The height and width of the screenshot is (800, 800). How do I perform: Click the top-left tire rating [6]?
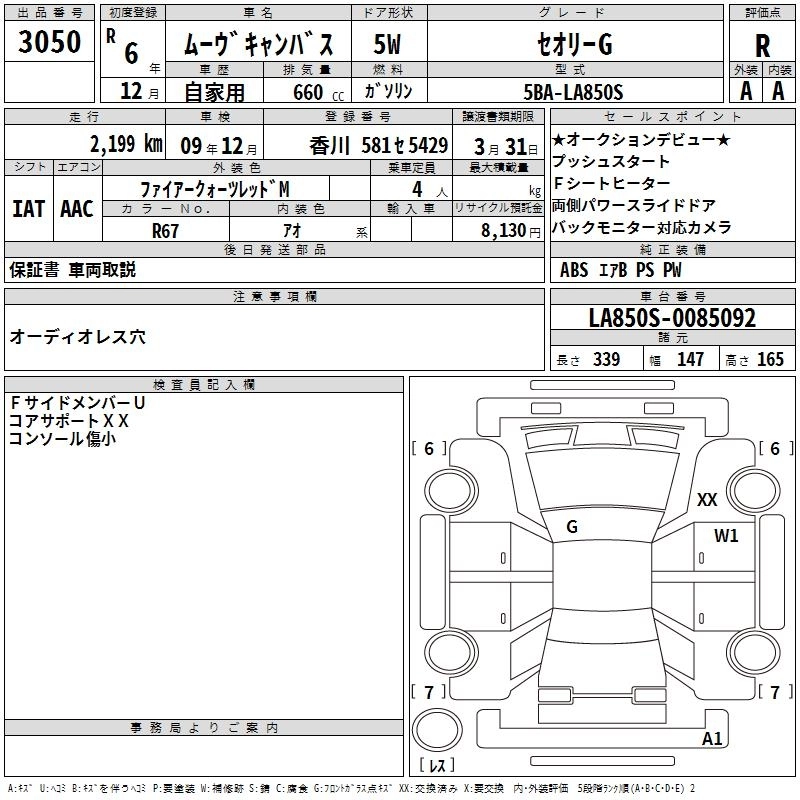tap(429, 449)
